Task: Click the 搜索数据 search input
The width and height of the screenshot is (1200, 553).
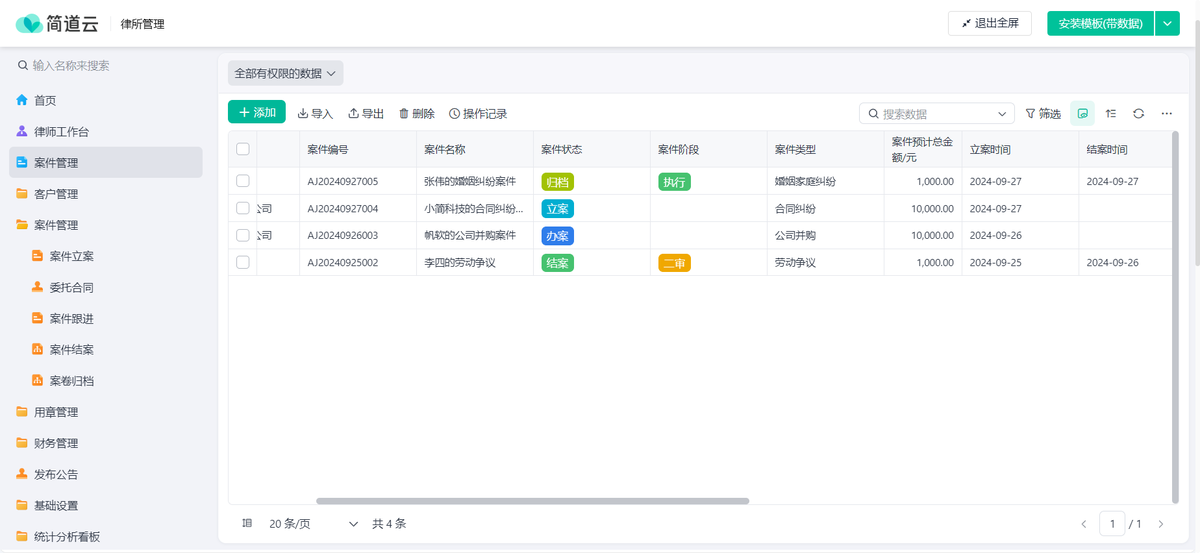Action: (x=936, y=114)
